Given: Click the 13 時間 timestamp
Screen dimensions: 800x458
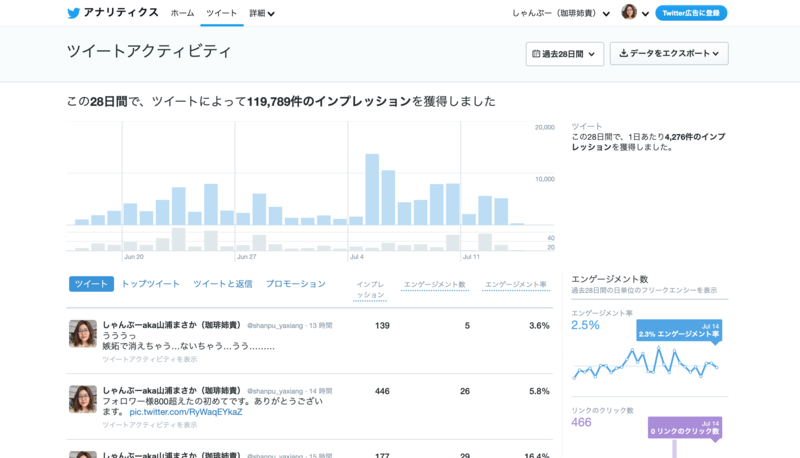Looking at the screenshot, I should pos(320,325).
